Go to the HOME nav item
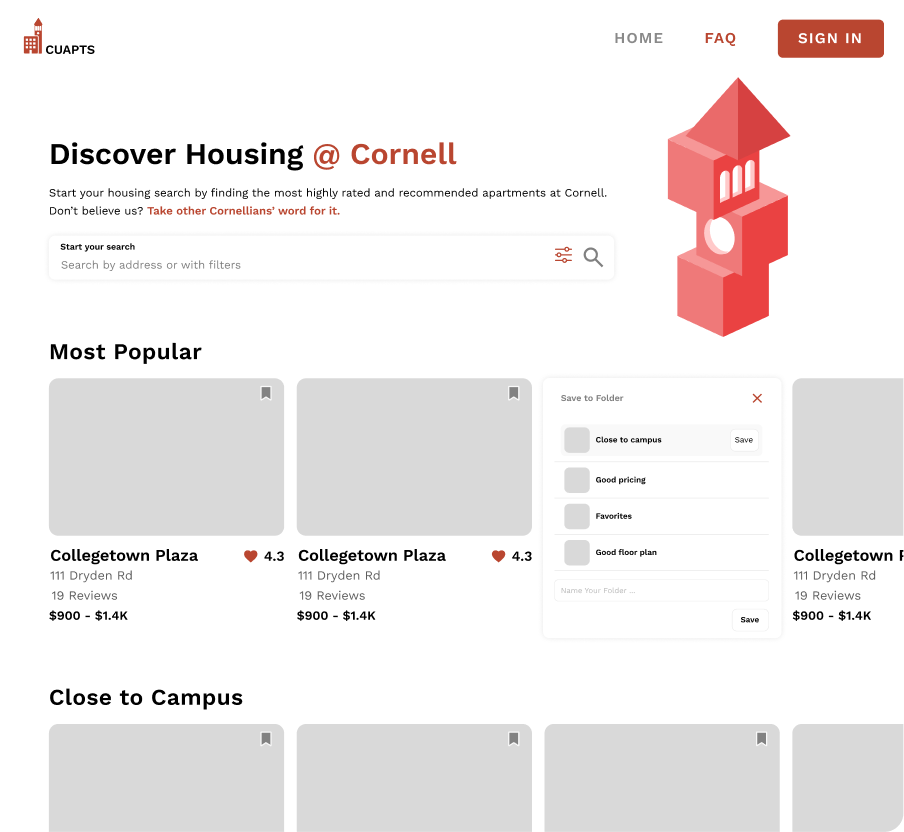The width and height of the screenshot is (904, 832). pos(639,38)
